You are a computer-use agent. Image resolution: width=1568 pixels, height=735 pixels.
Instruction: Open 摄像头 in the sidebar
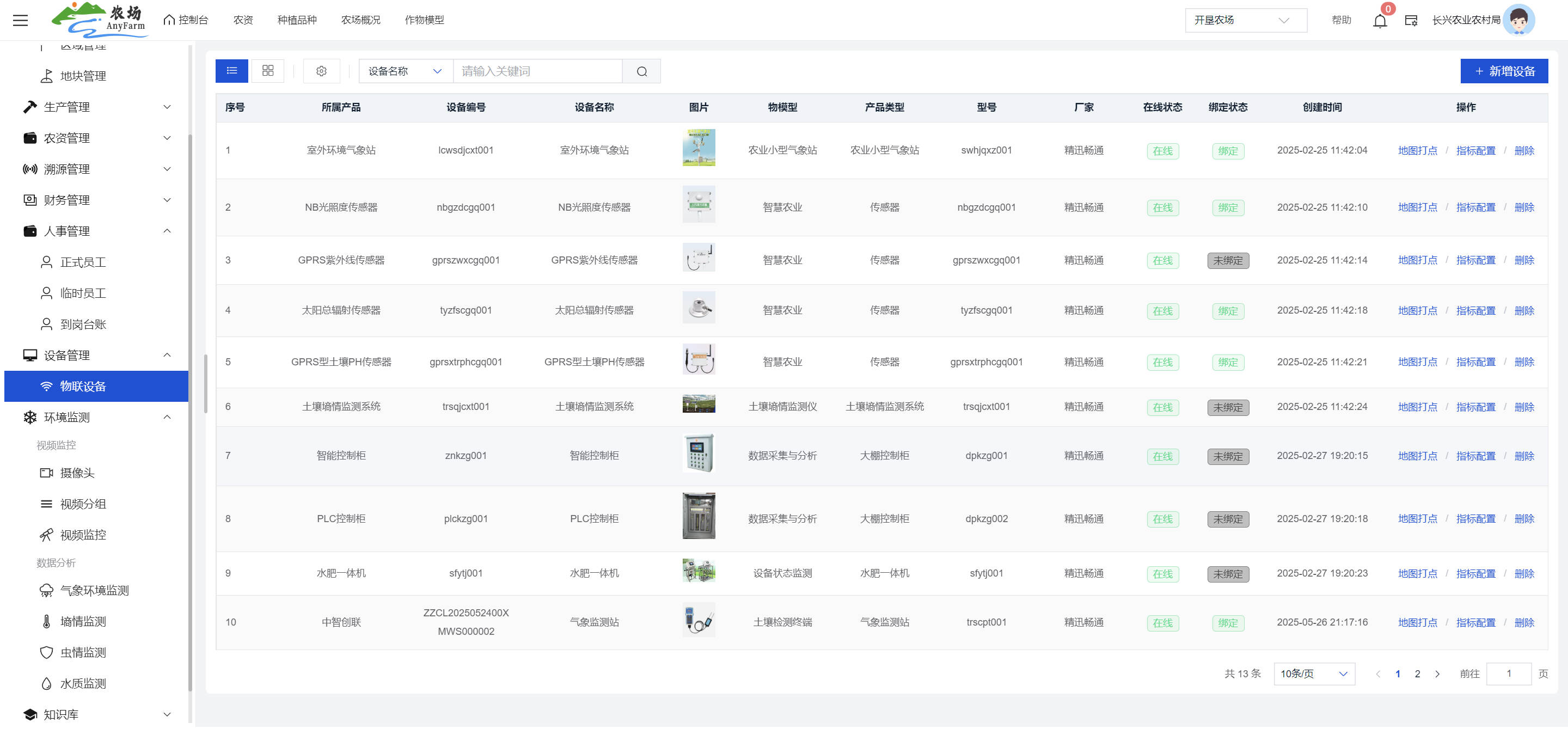[77, 473]
